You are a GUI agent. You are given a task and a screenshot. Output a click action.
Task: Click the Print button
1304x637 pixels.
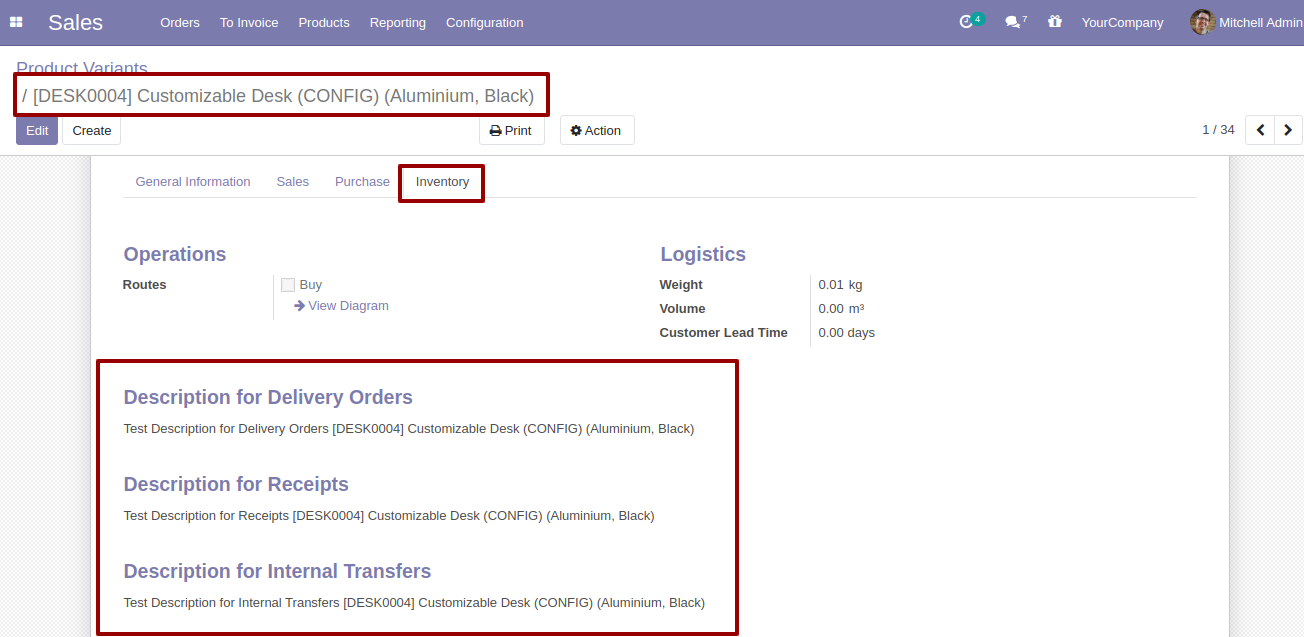[511, 130]
